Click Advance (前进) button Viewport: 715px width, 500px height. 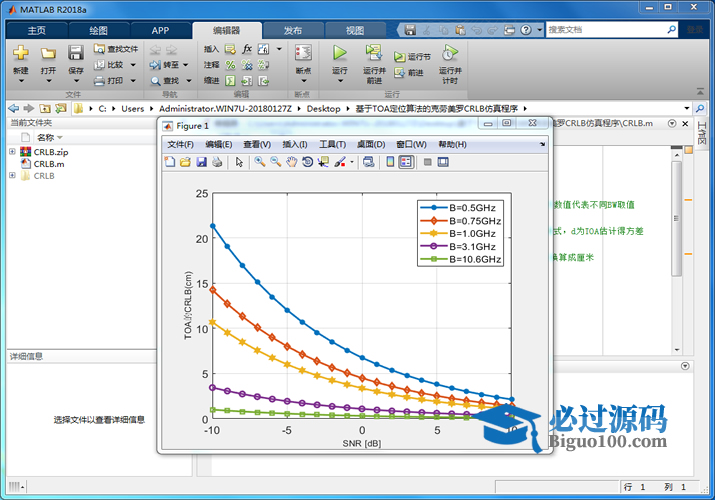pos(409,72)
